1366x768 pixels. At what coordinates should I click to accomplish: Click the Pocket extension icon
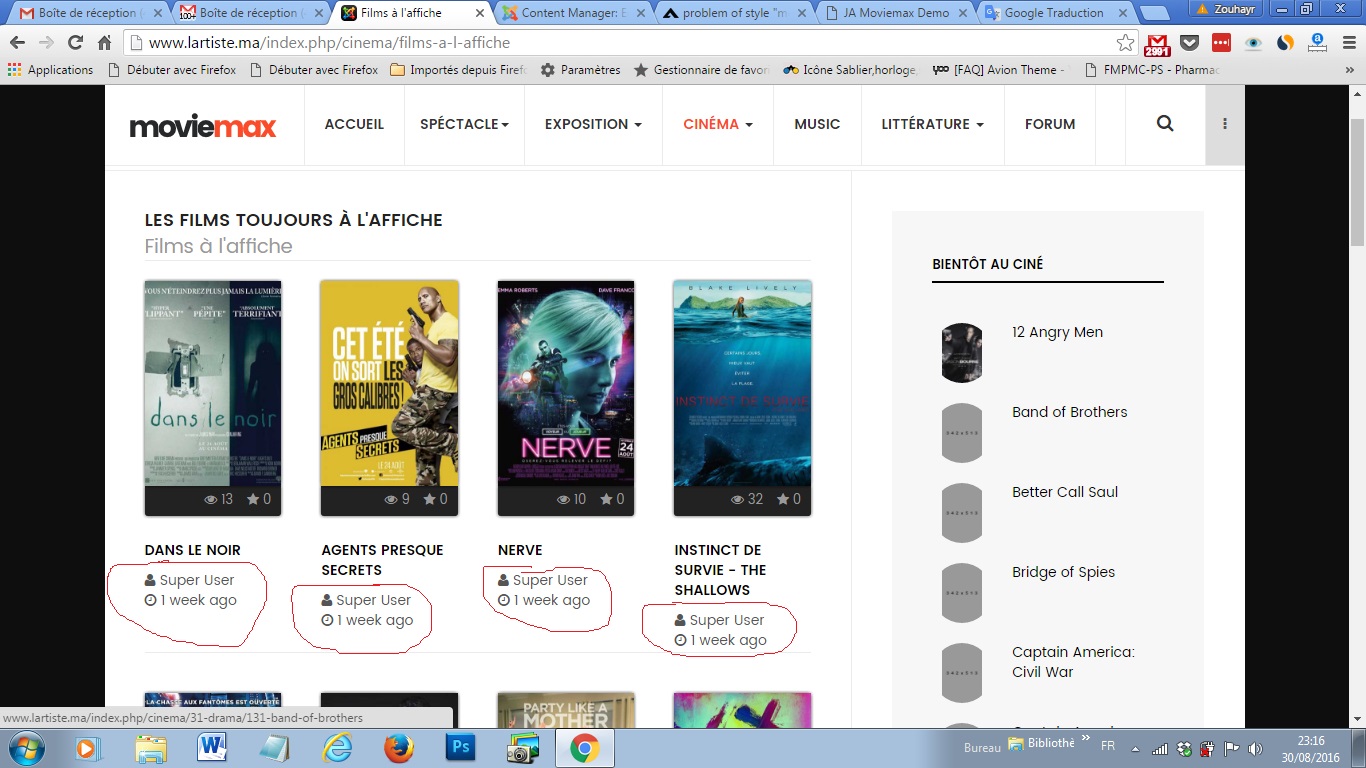click(x=1189, y=43)
